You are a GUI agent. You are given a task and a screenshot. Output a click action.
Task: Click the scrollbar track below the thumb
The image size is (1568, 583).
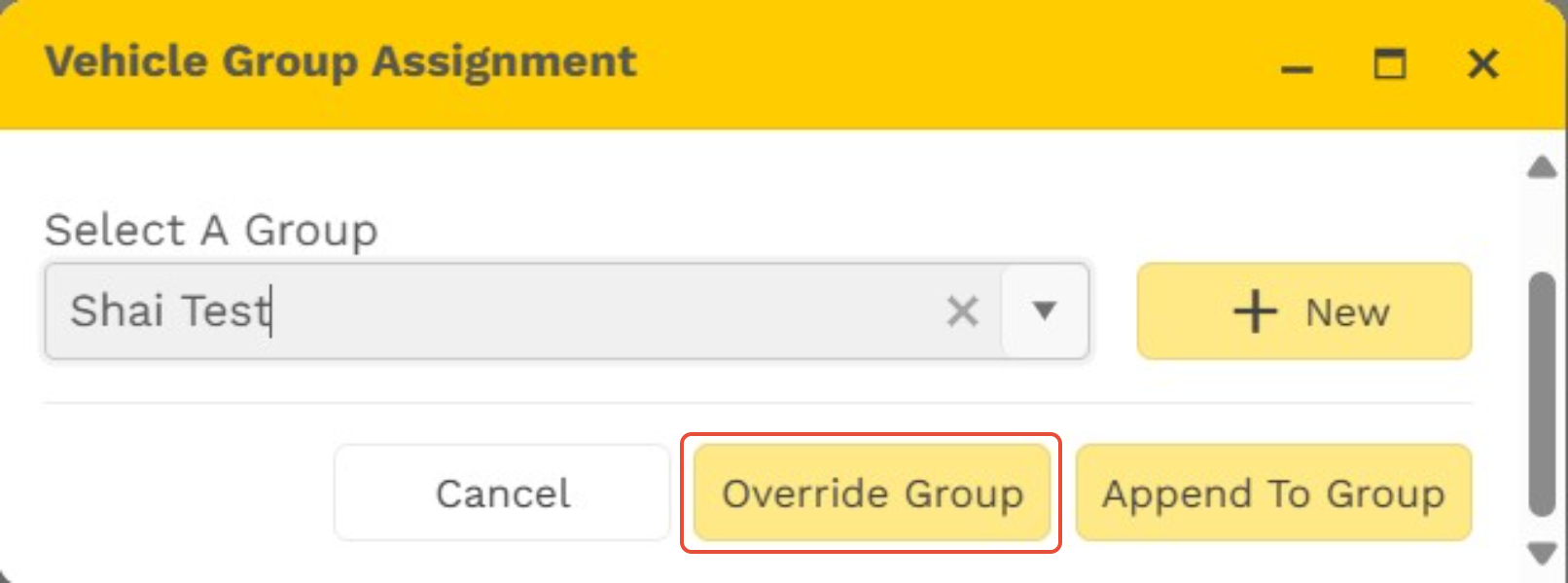point(1542,526)
